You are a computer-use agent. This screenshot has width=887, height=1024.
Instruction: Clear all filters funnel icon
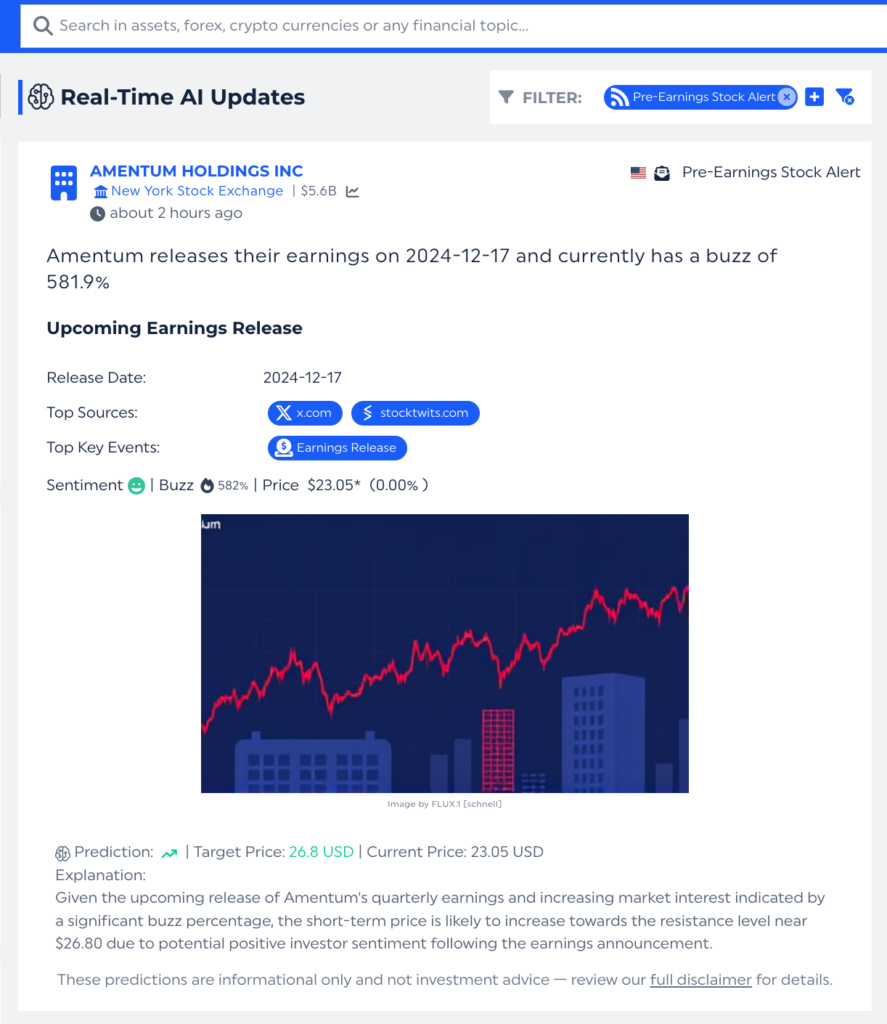pos(845,97)
